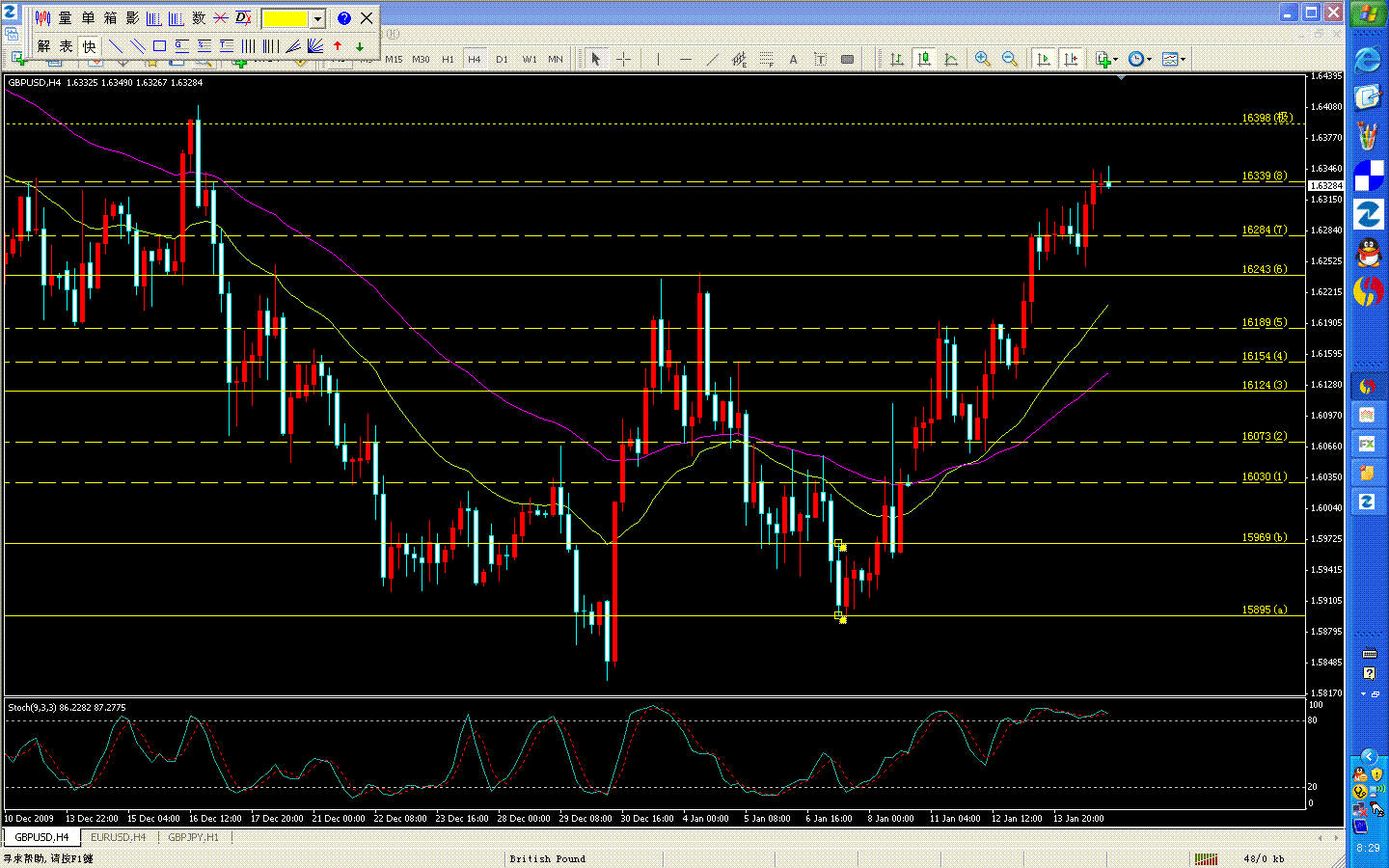Open the color combo dropdown arrow

(317, 18)
